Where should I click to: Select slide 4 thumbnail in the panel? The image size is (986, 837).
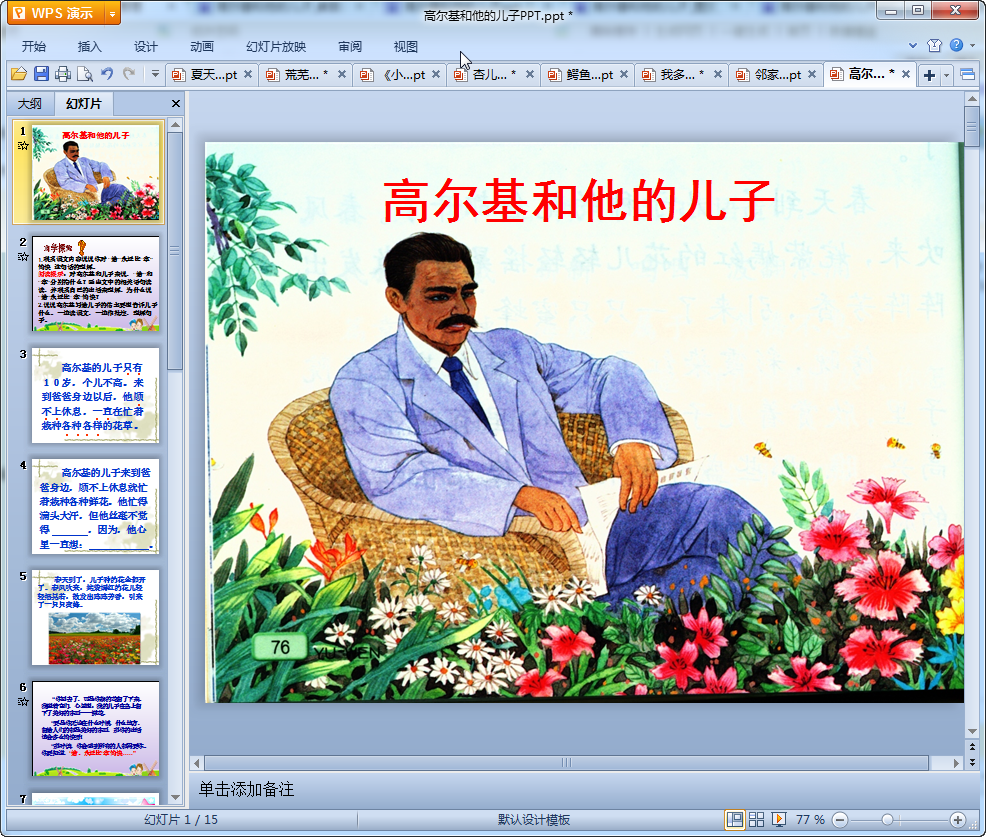point(96,506)
